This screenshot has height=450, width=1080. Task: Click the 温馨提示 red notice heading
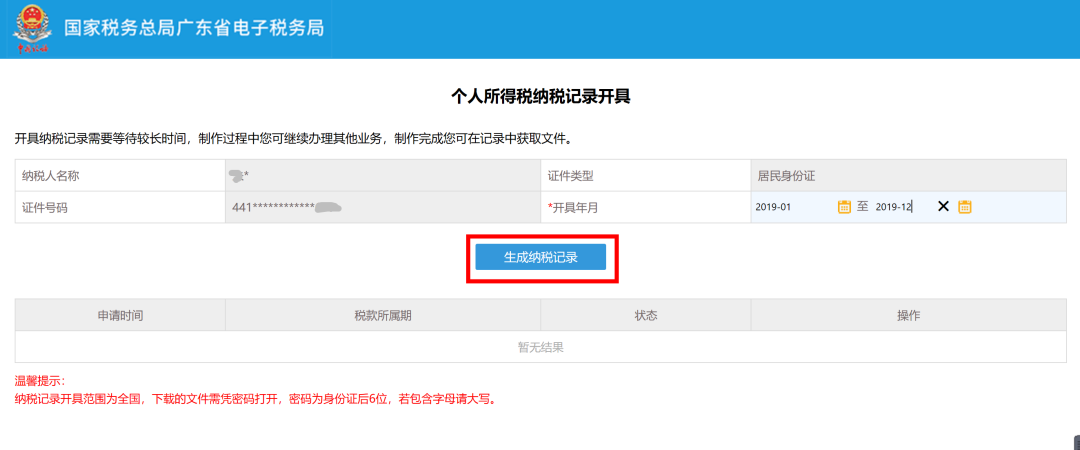click(x=40, y=381)
